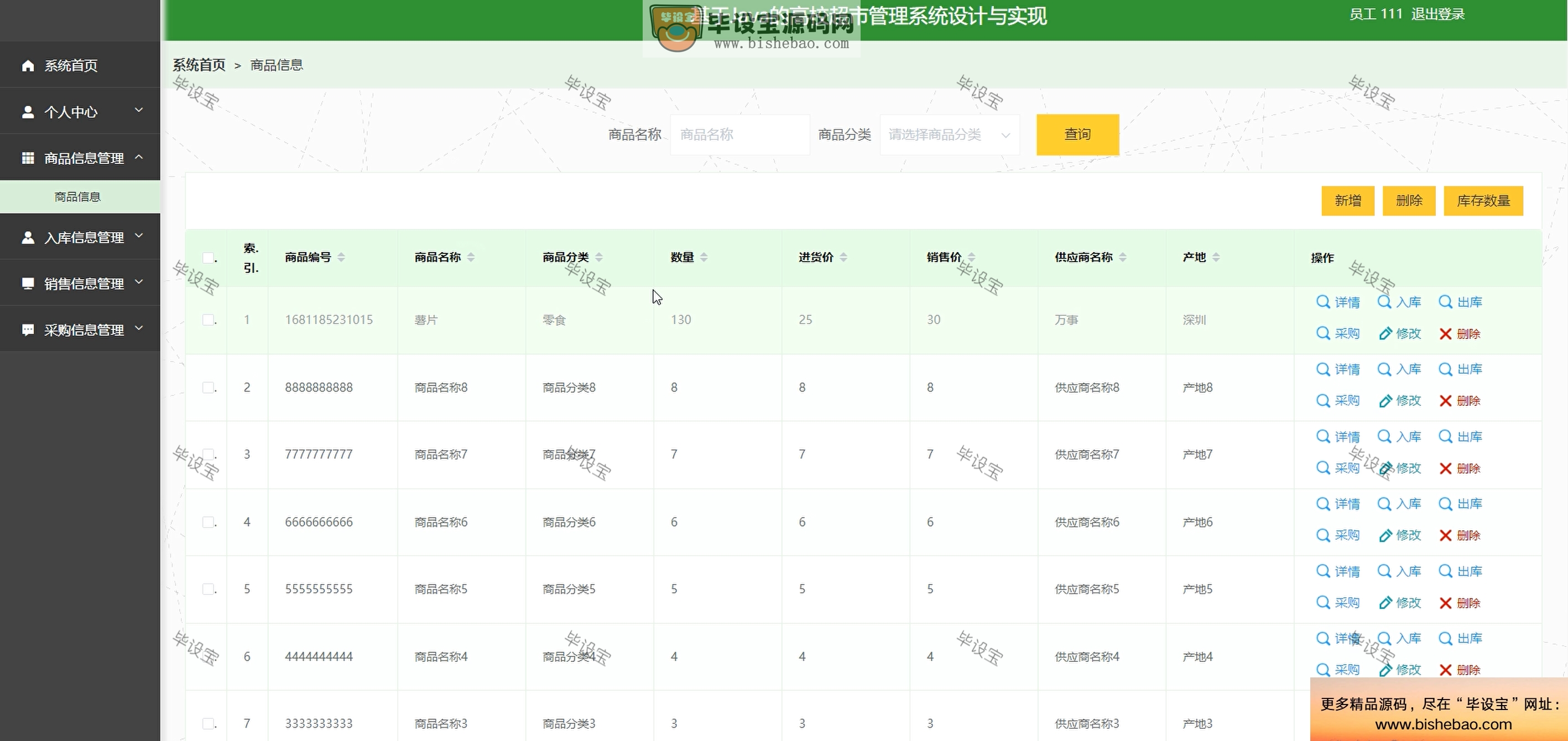The height and width of the screenshot is (741, 1568).
Task: Expand the 采购信息管理 menu
Action: 80,329
